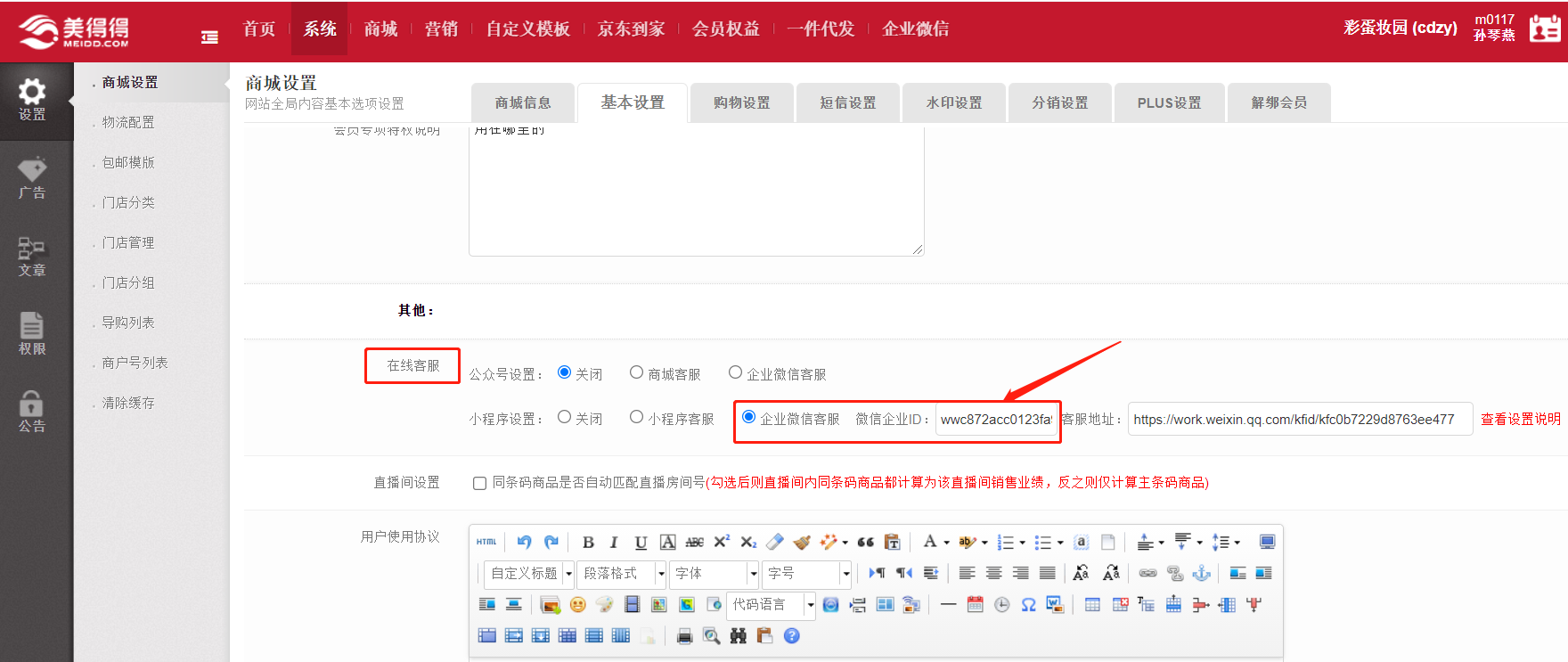
Task: Open the 营销 top menu item
Action: [441, 29]
